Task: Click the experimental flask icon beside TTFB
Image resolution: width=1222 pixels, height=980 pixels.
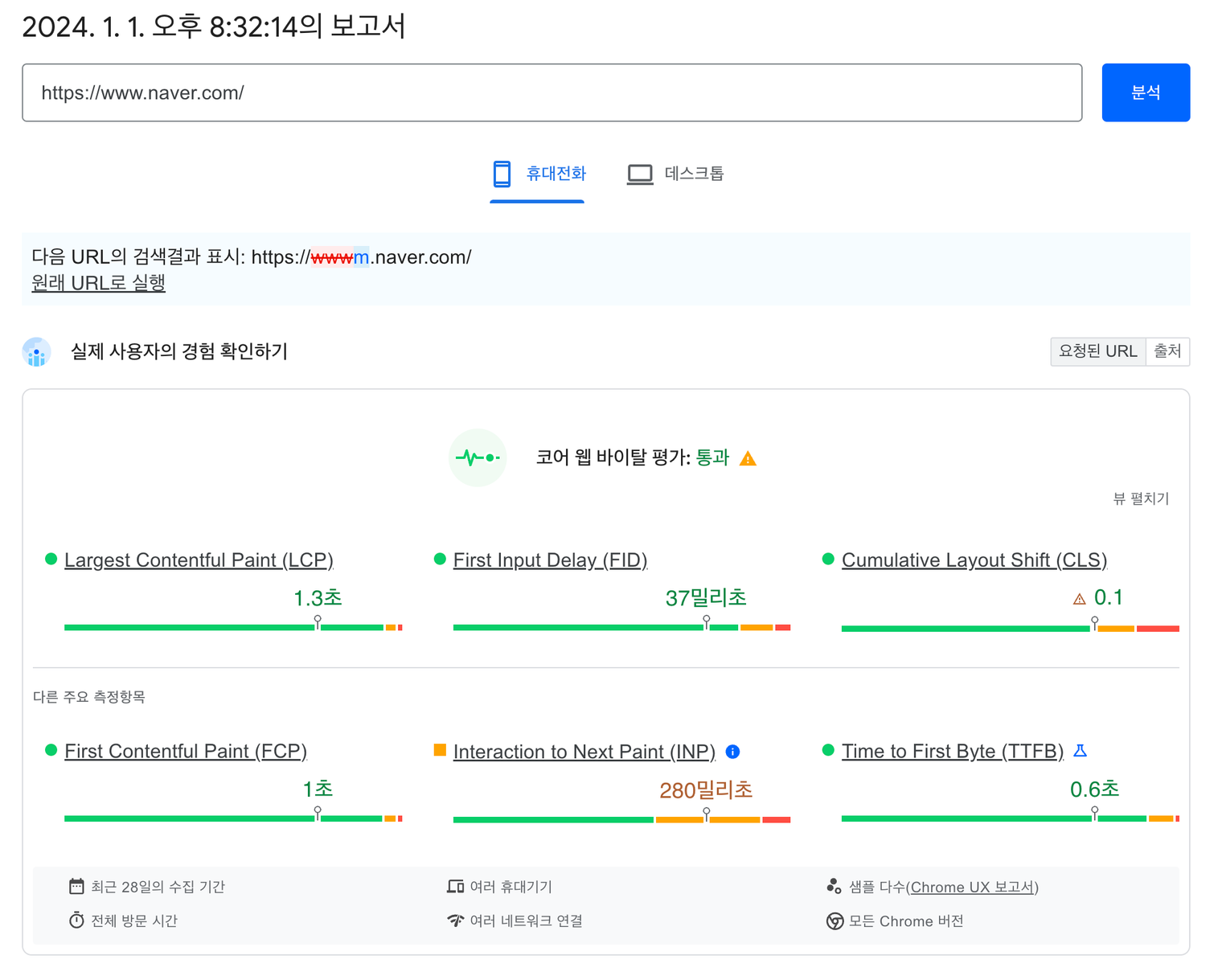Action: (1081, 750)
